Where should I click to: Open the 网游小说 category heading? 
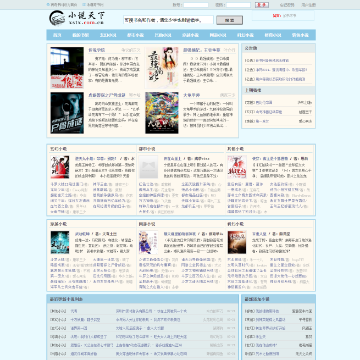coord(147,224)
